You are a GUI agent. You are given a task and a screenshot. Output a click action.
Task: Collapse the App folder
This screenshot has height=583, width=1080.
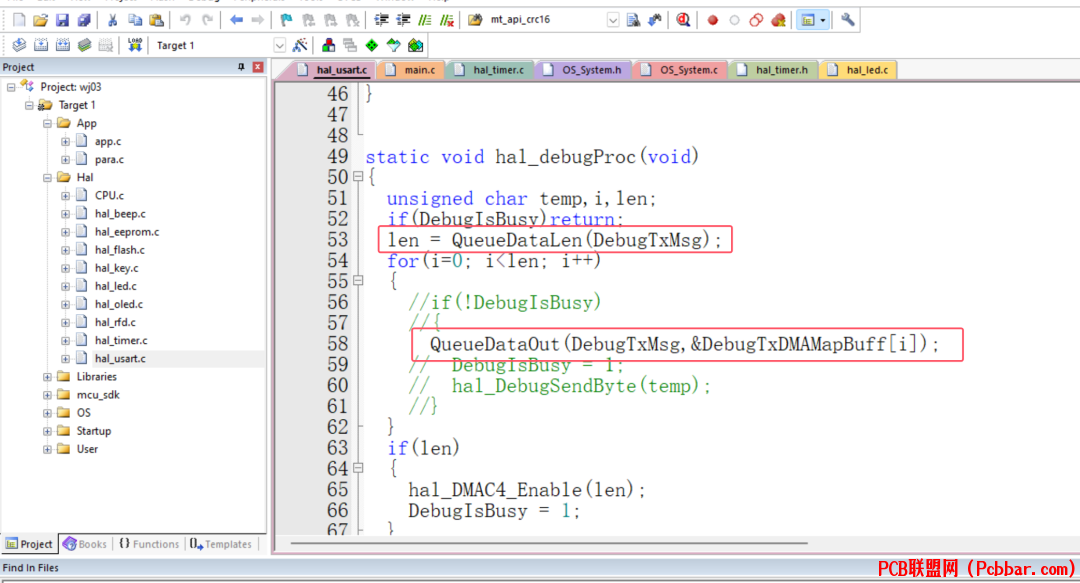tap(47, 123)
